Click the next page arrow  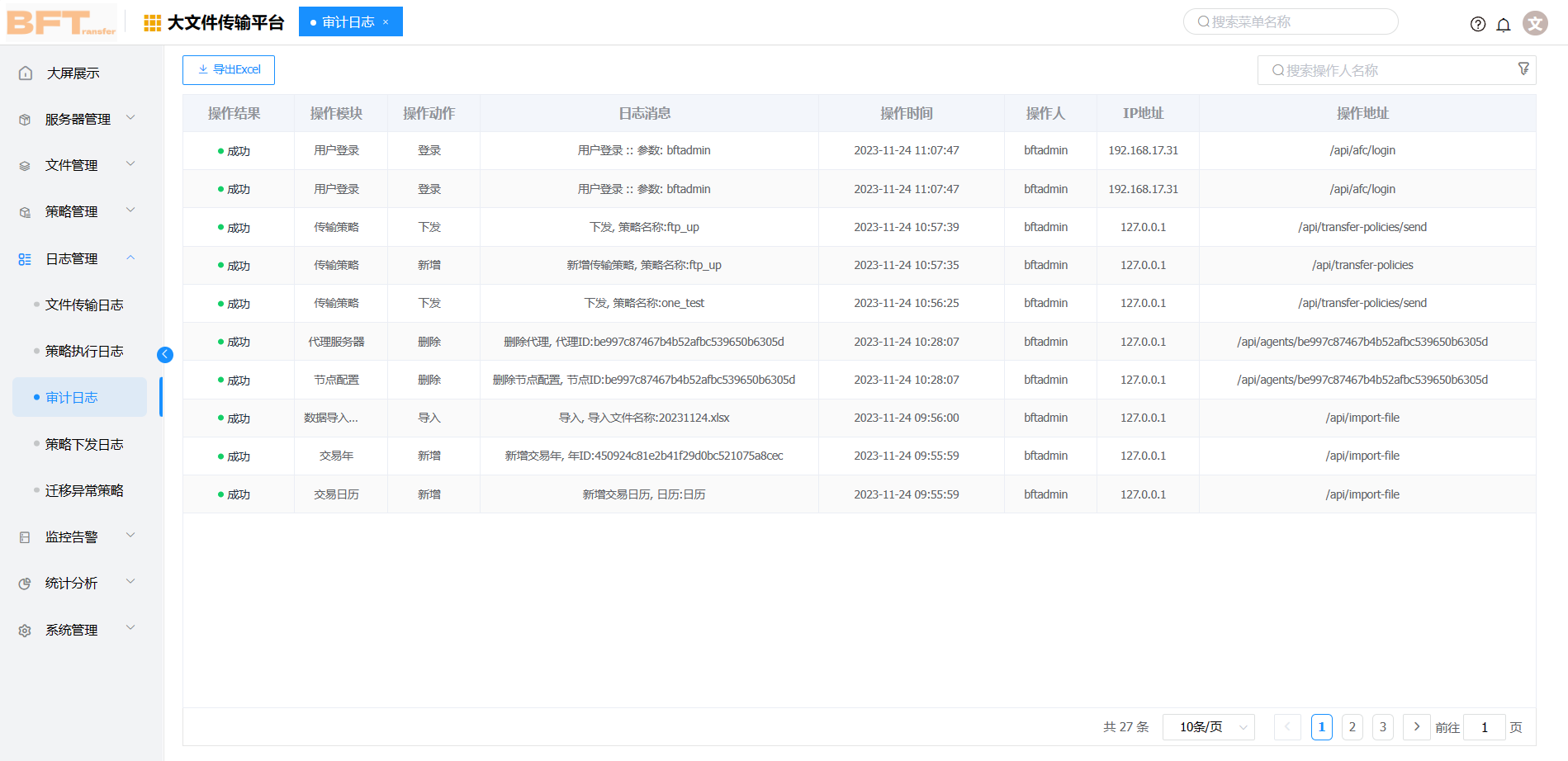click(1416, 727)
